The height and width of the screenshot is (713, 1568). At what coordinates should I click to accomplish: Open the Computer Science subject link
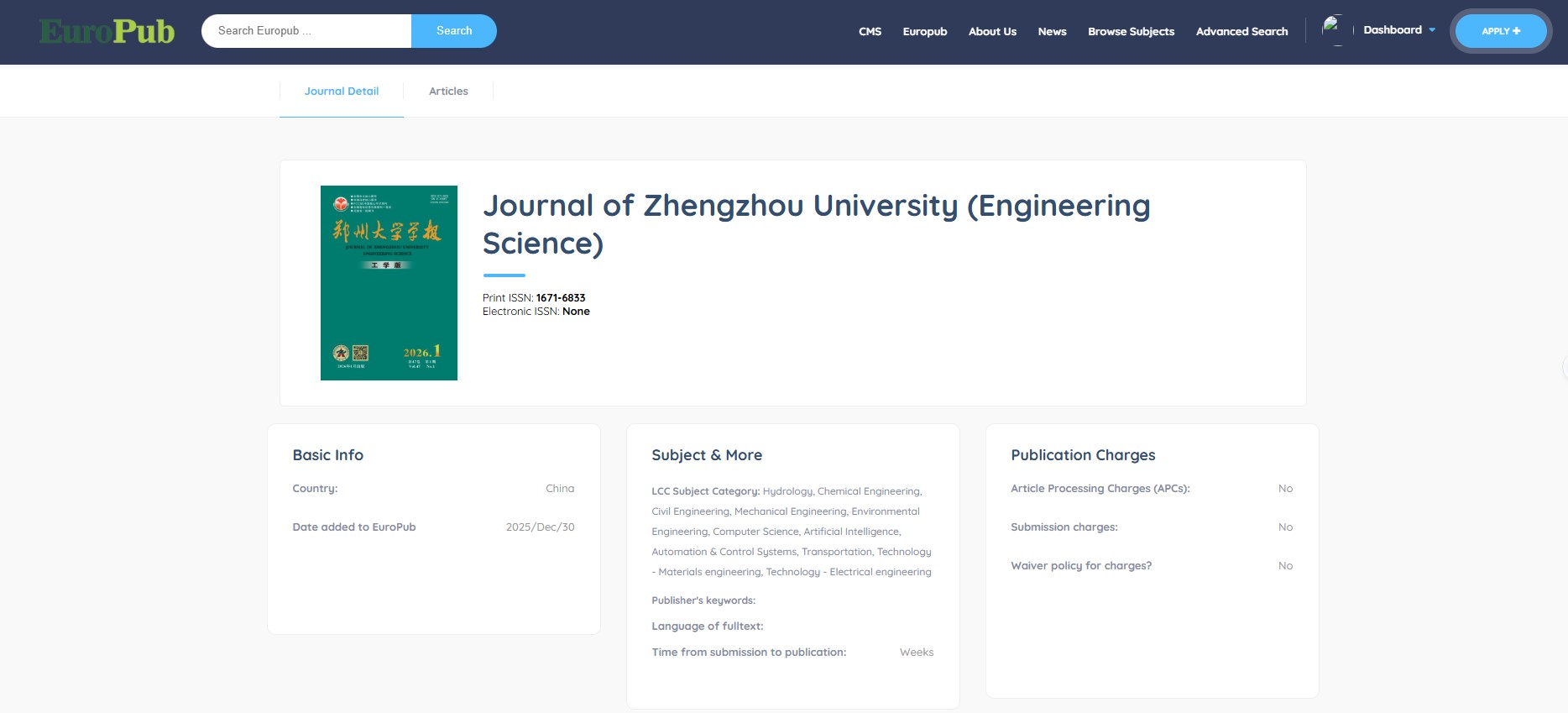click(x=755, y=532)
